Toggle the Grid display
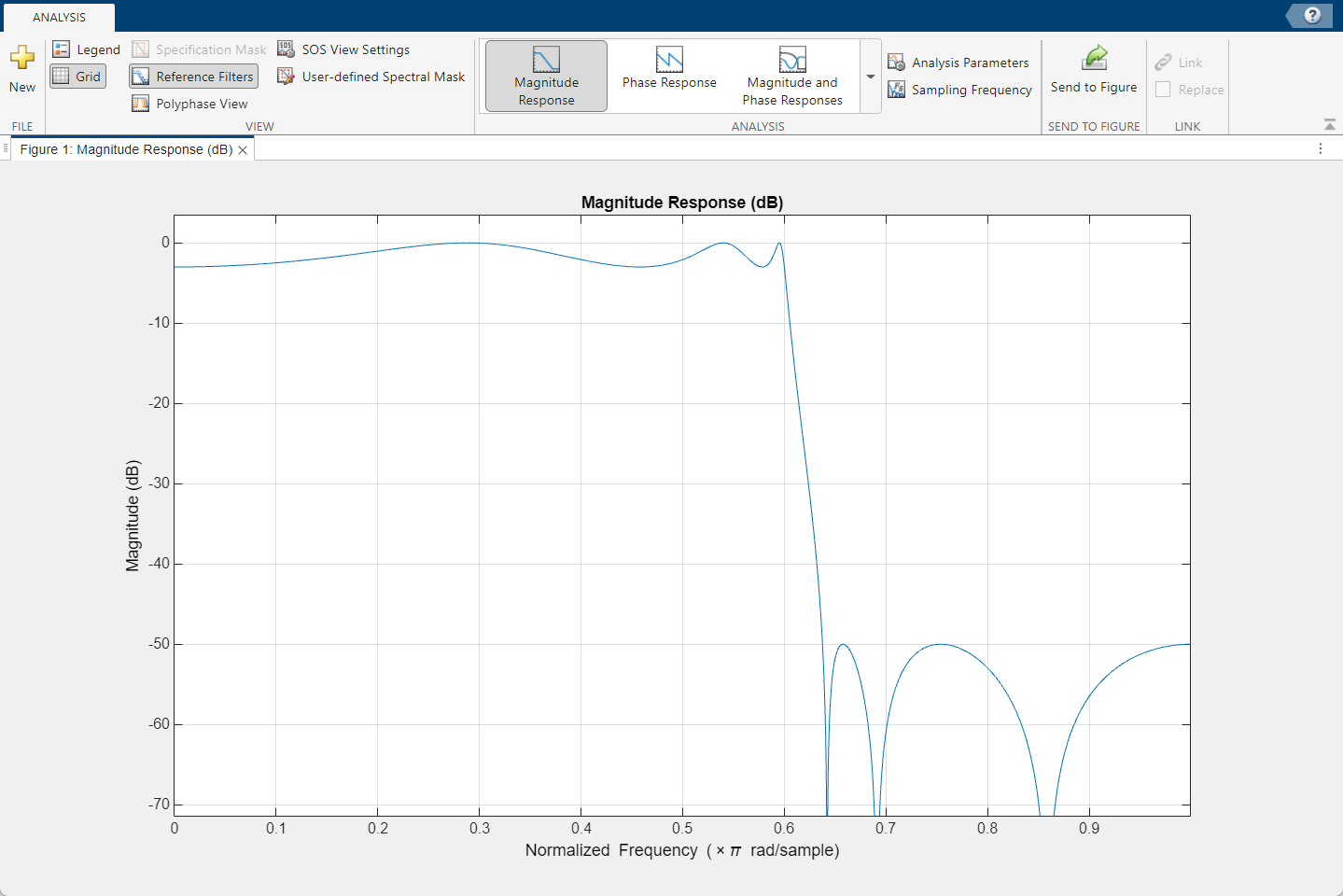 (77, 76)
